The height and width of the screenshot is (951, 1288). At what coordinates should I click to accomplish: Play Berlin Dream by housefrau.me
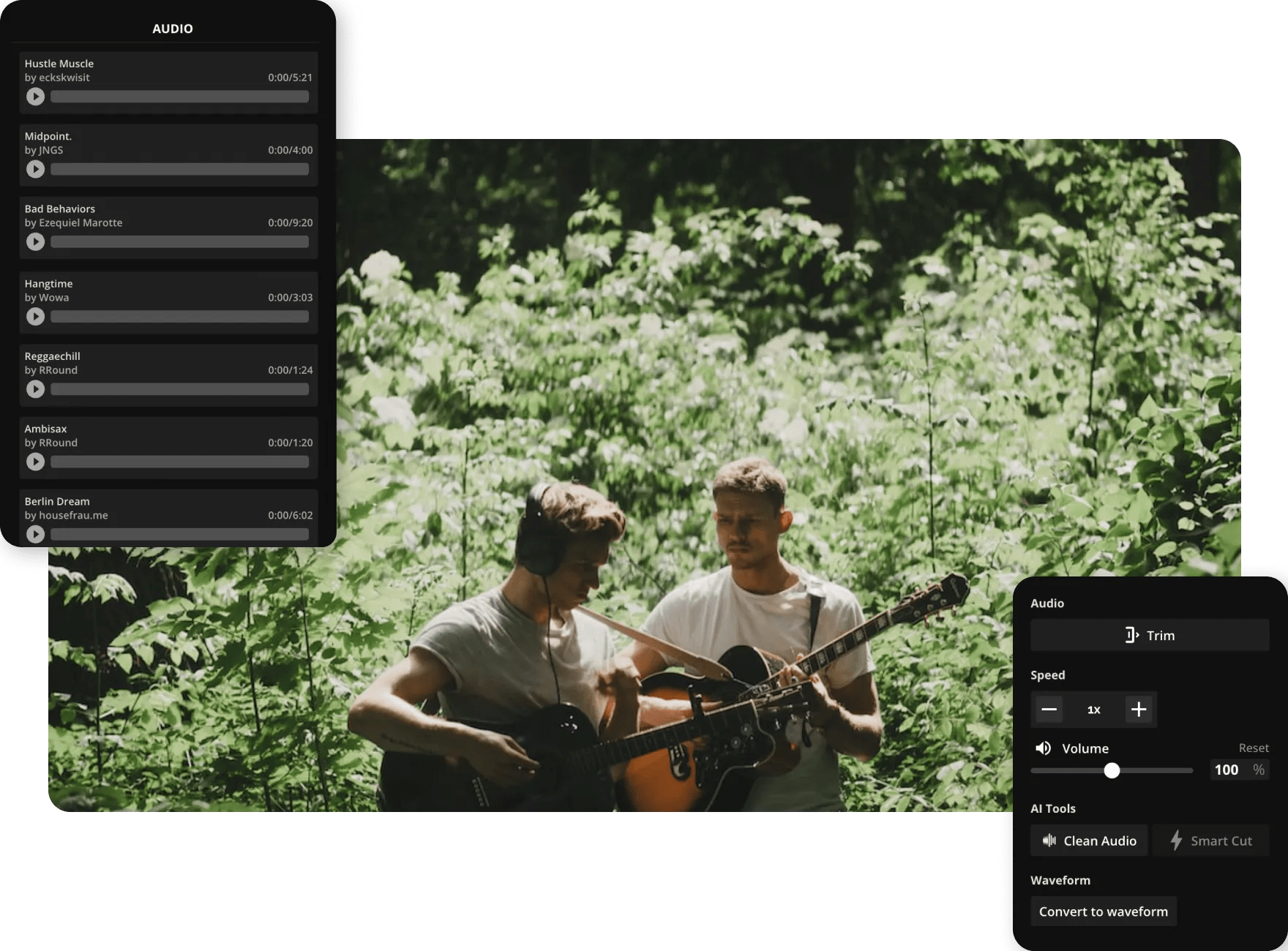[x=35, y=534]
